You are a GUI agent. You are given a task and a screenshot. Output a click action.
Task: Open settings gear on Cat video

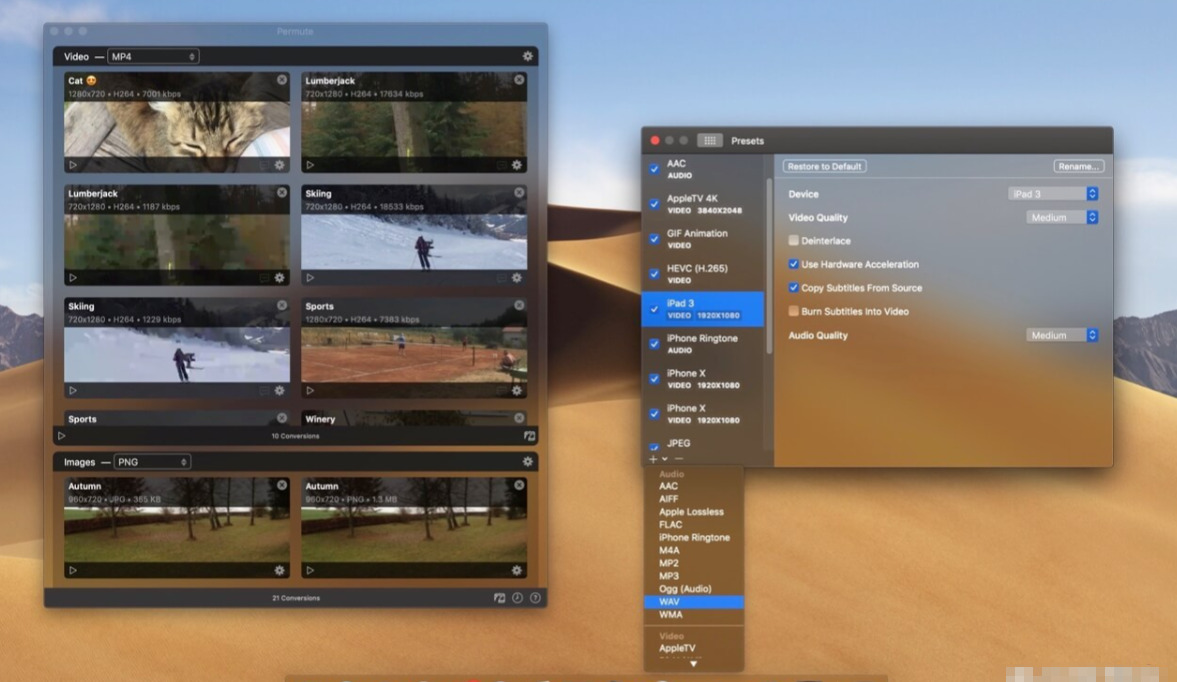coord(280,165)
